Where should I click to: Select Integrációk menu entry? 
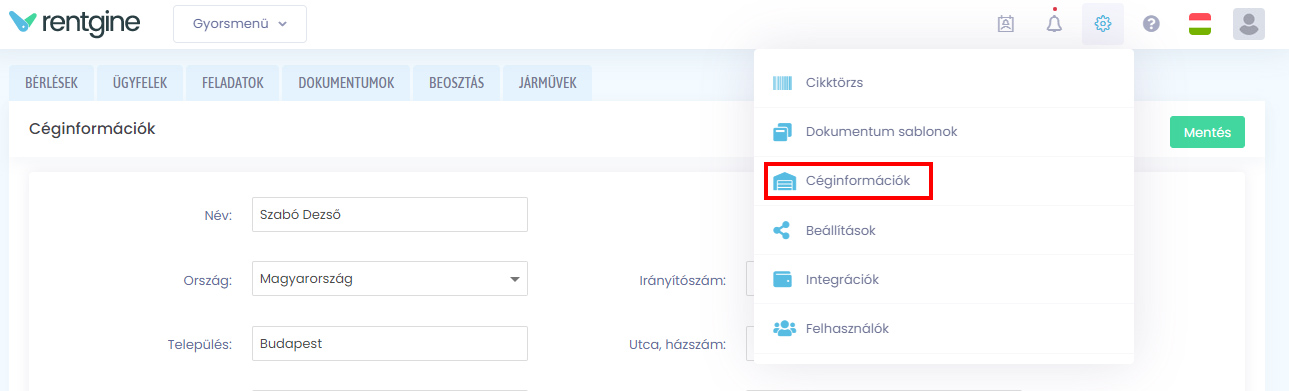click(944, 279)
